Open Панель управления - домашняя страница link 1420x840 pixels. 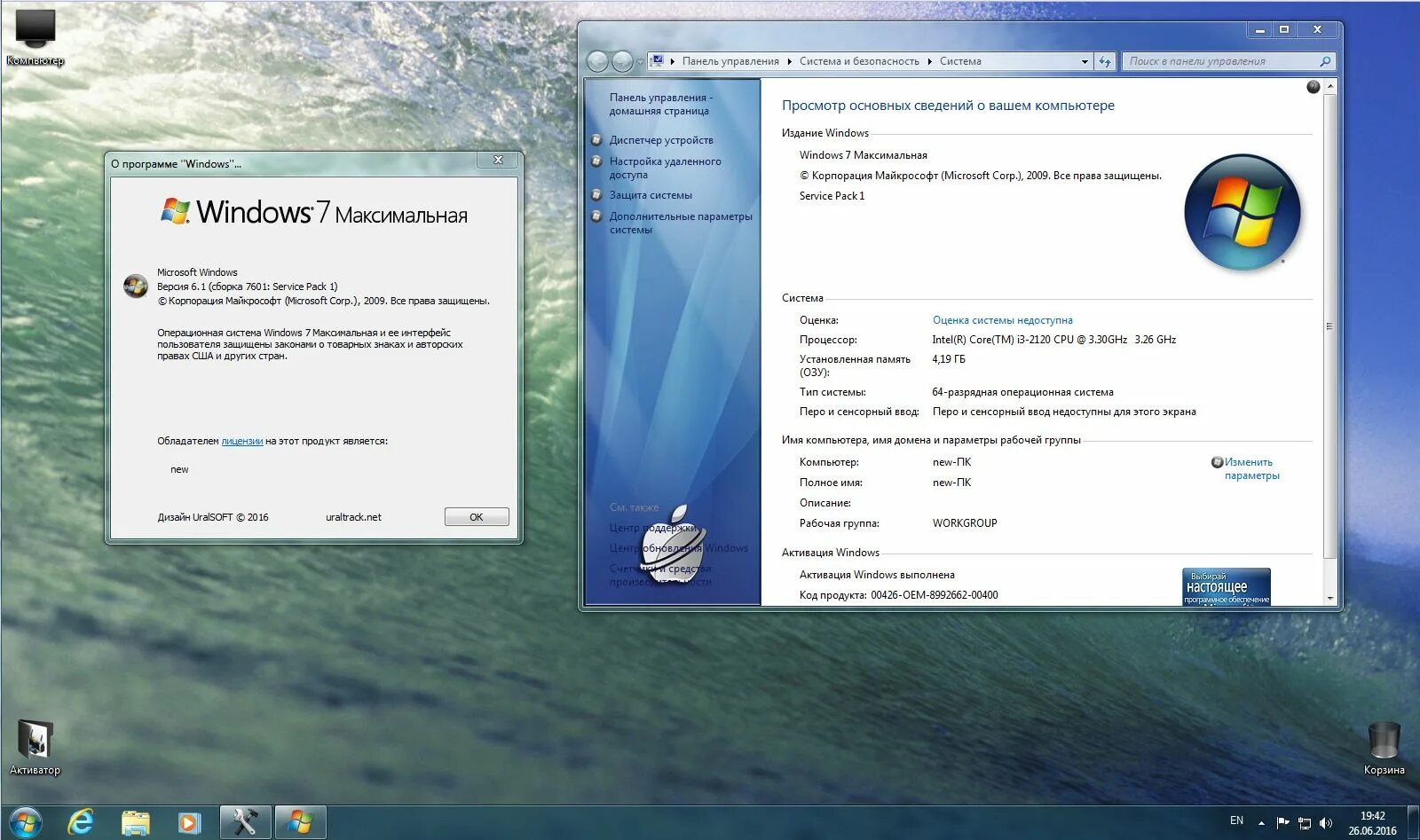tap(661, 104)
